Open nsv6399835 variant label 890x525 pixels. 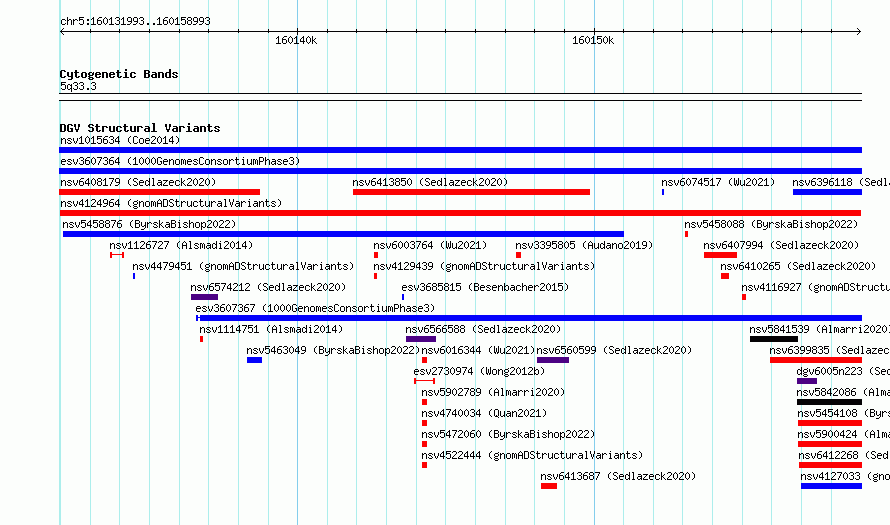(x=830, y=350)
